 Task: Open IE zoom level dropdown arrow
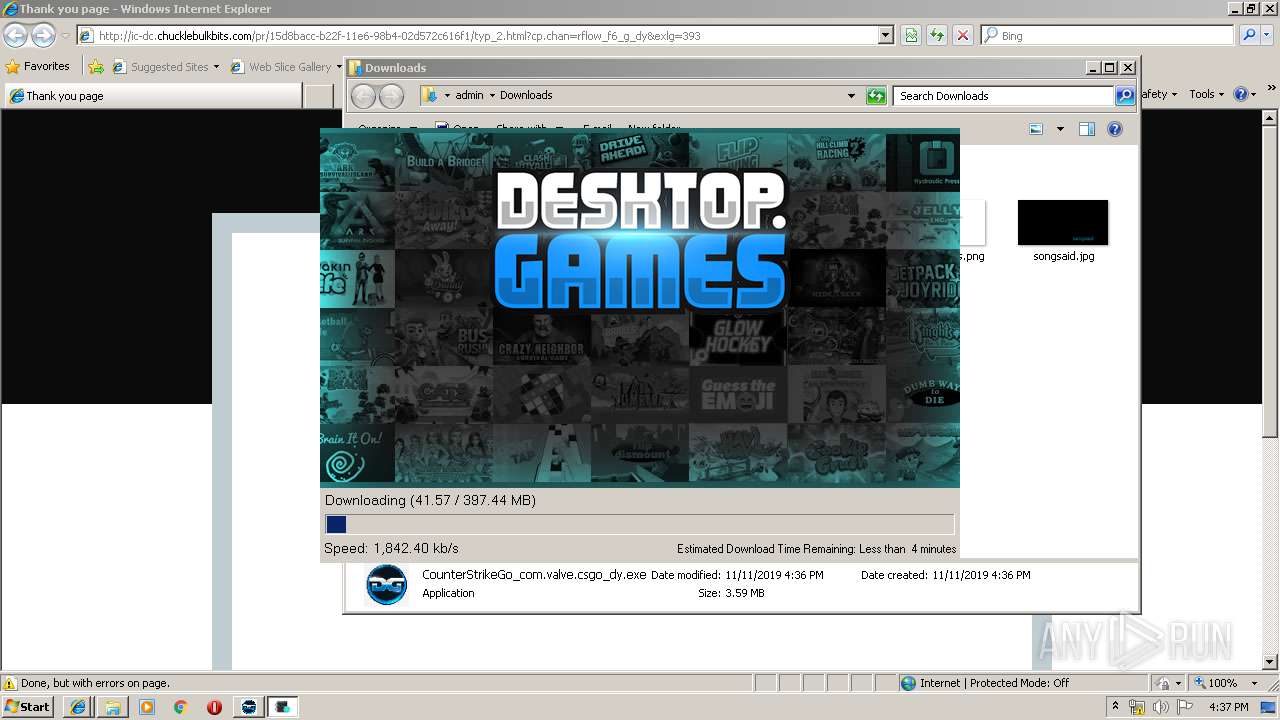(1254, 683)
